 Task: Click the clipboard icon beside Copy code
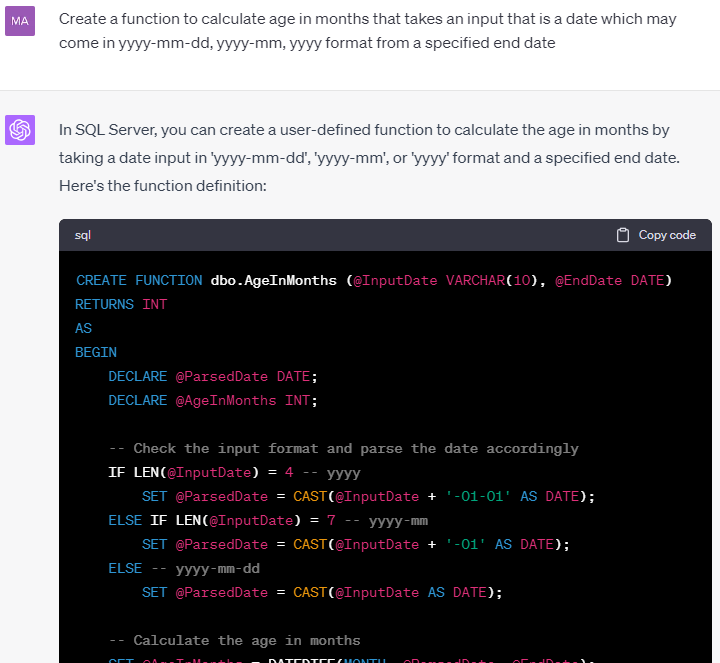tap(623, 235)
